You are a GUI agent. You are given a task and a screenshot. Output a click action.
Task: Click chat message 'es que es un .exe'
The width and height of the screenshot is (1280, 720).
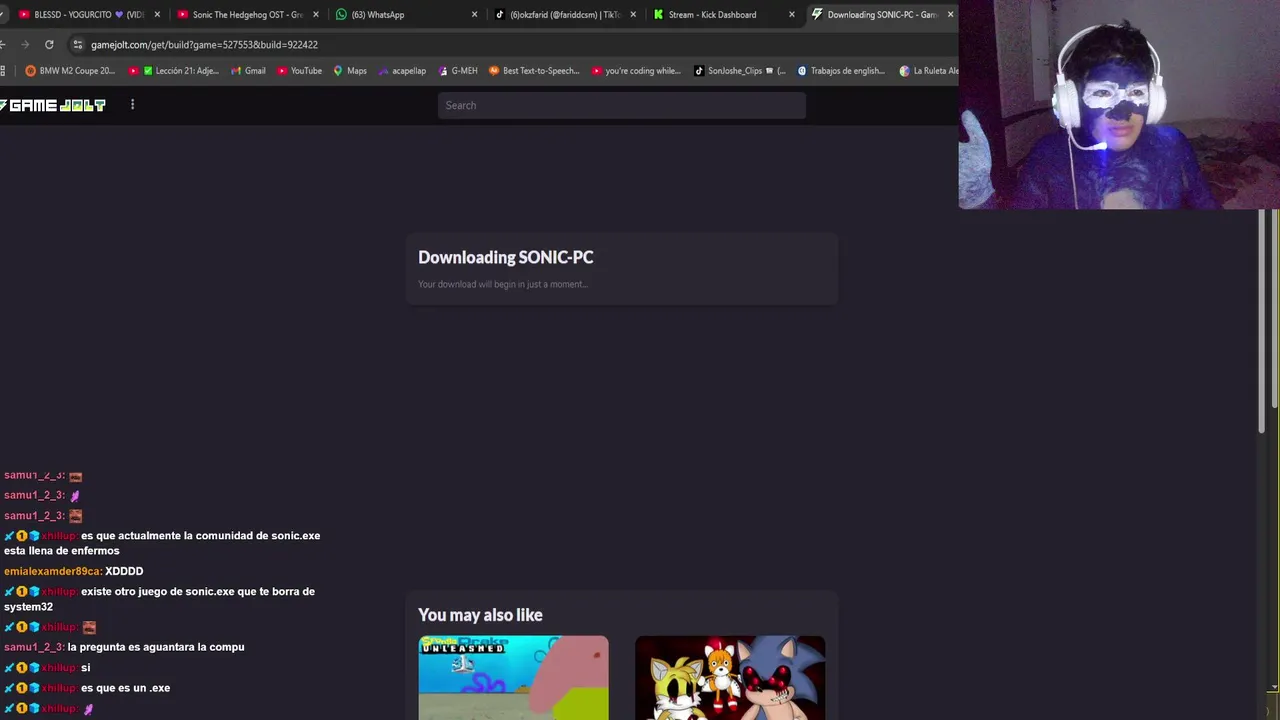pos(125,688)
